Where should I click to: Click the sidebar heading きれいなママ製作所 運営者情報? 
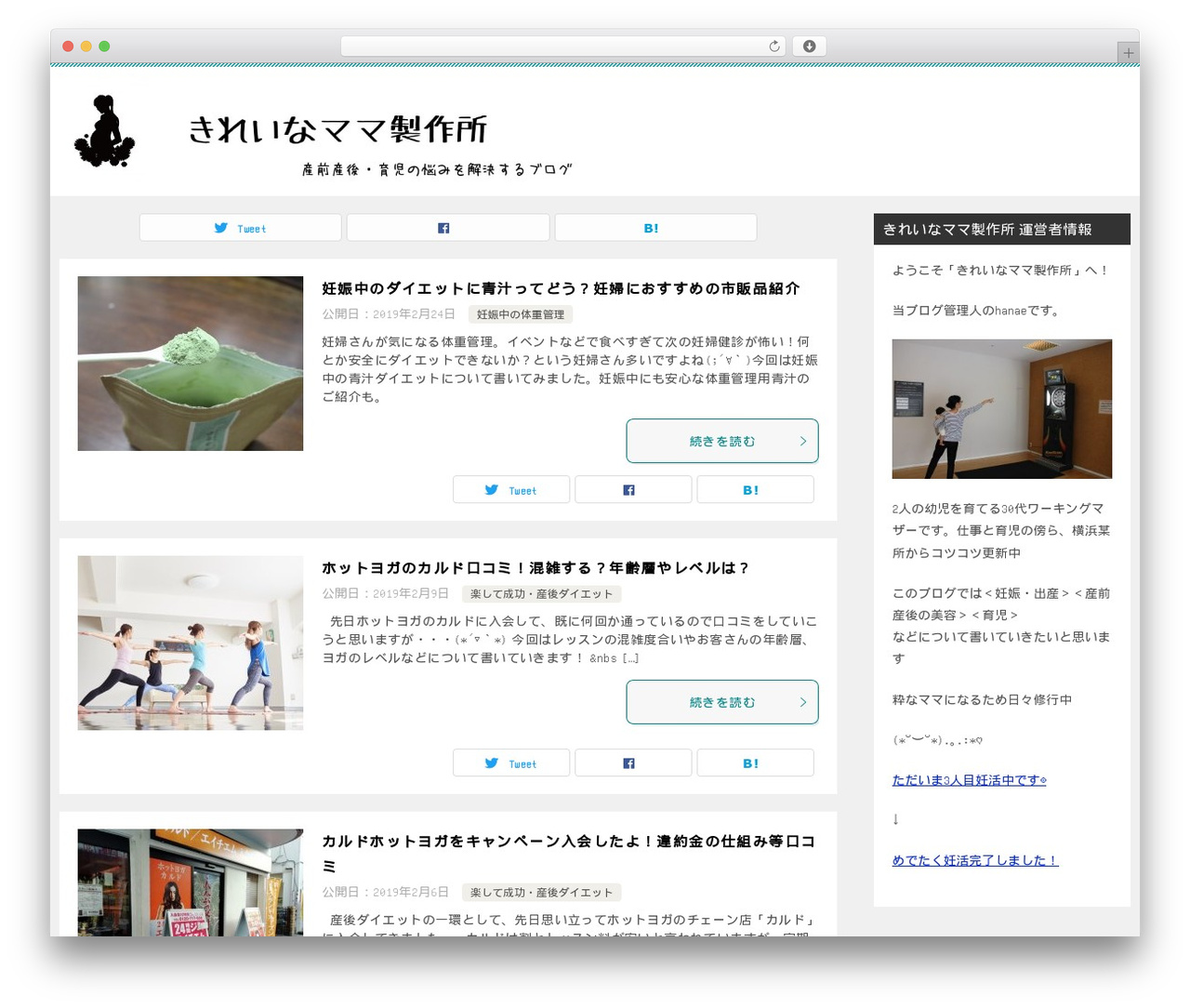point(1002,230)
